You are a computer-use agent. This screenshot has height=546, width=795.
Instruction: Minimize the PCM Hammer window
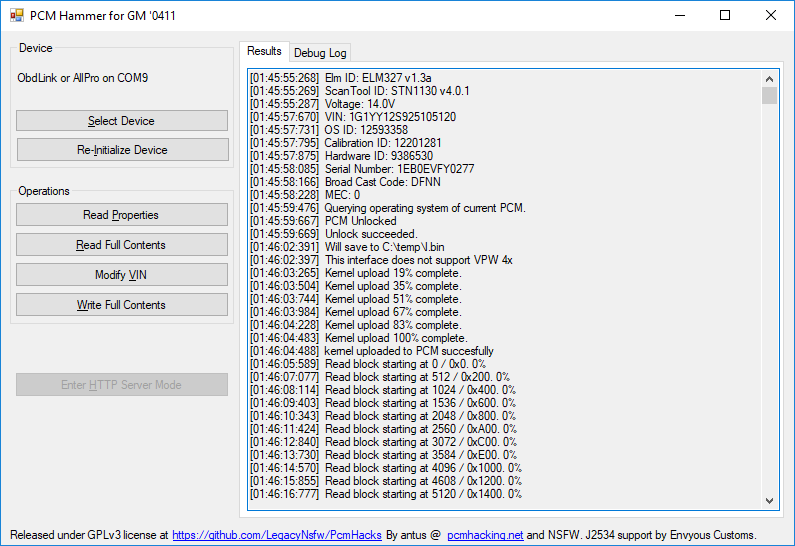coord(679,16)
